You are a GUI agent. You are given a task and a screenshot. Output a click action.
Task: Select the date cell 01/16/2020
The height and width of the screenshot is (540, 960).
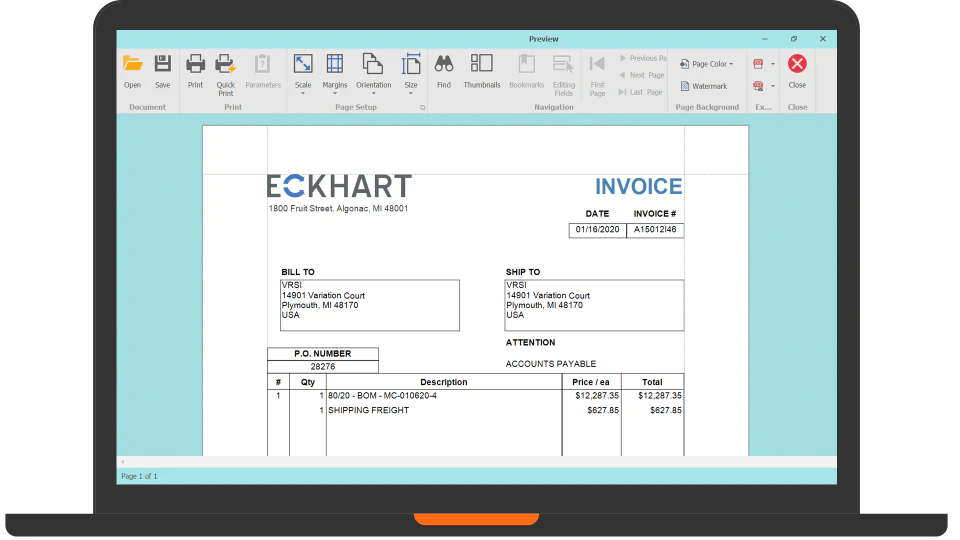pyautogui.click(x=598, y=230)
